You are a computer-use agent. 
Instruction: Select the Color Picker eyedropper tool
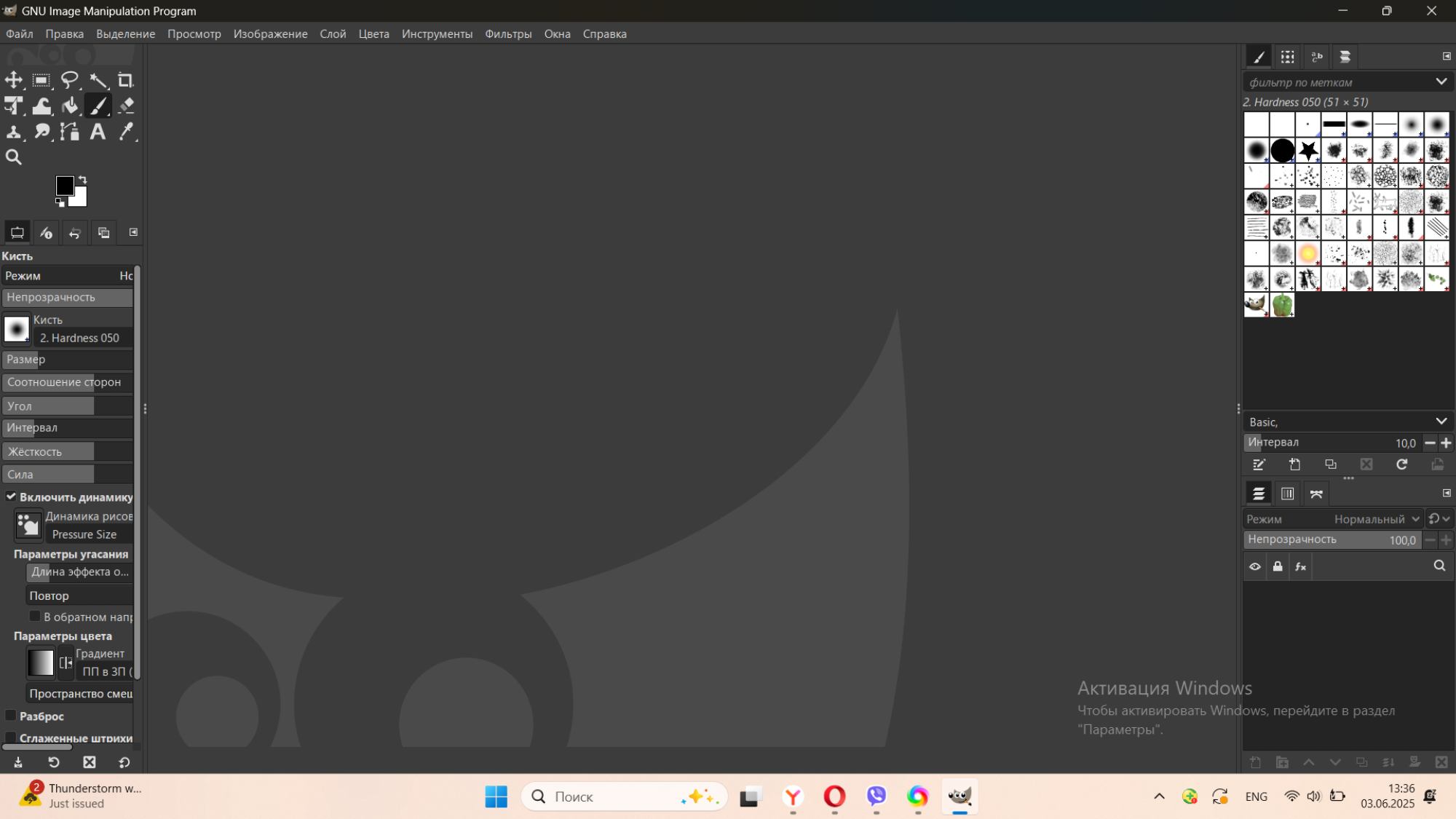tap(126, 132)
